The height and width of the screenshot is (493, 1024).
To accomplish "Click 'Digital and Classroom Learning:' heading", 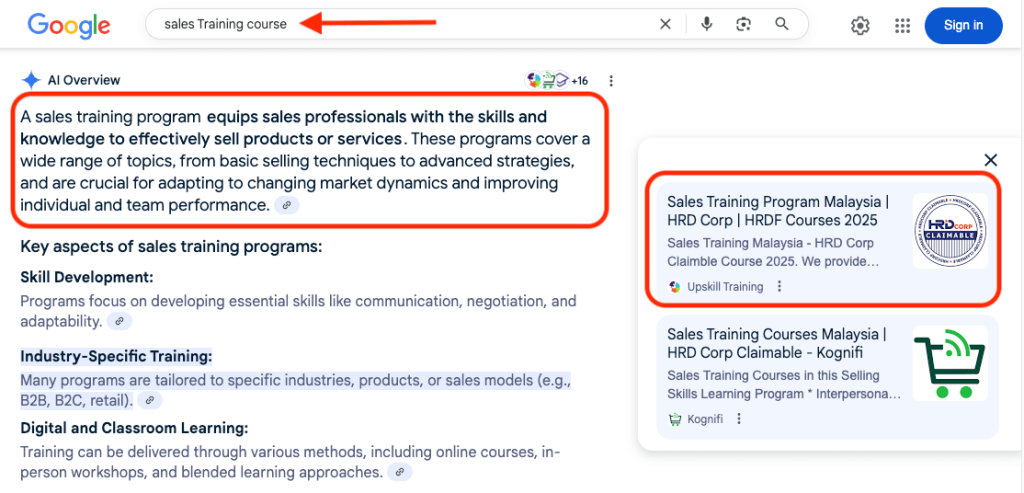I will (135, 428).
